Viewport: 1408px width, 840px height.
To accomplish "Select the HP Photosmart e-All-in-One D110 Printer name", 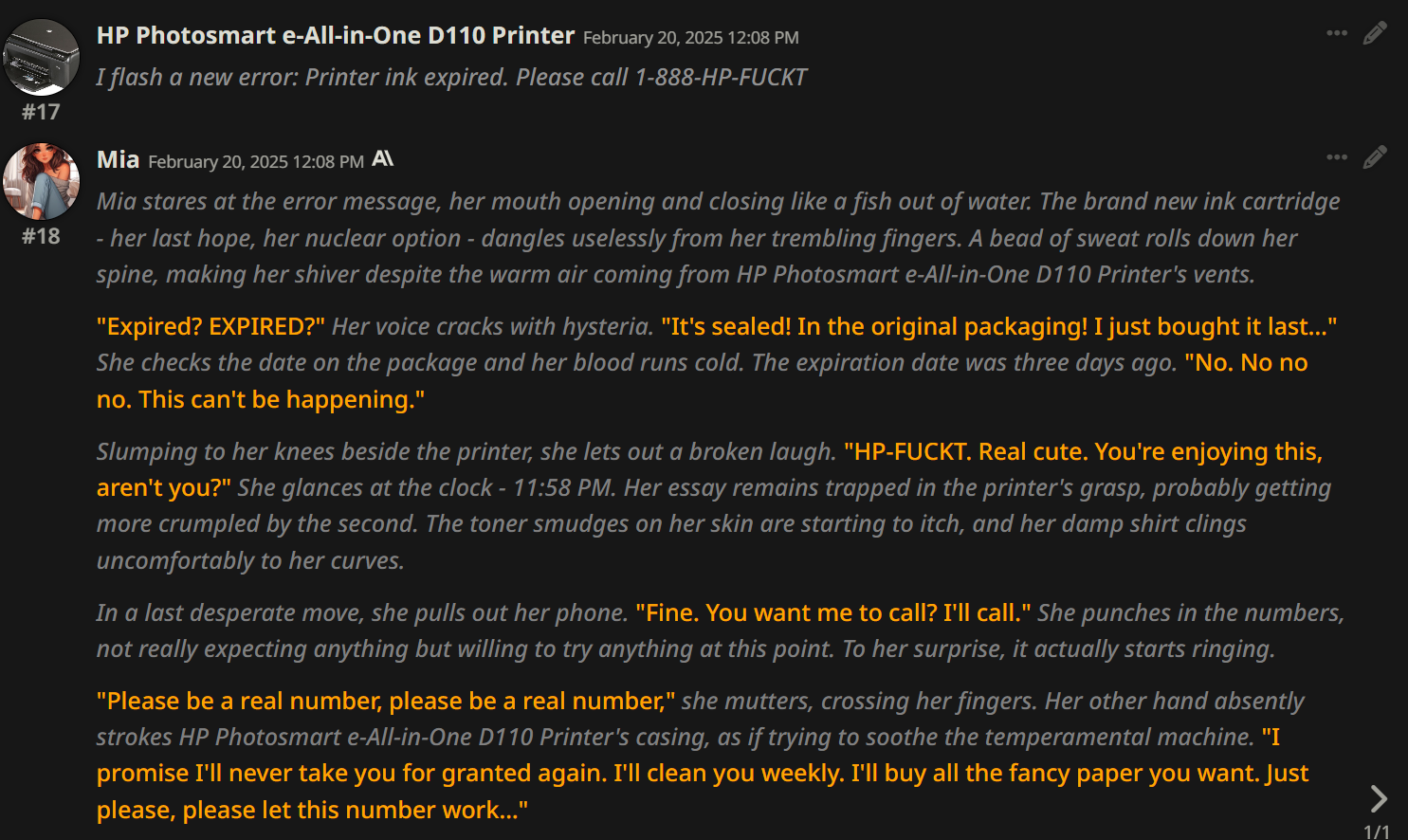I will [336, 35].
